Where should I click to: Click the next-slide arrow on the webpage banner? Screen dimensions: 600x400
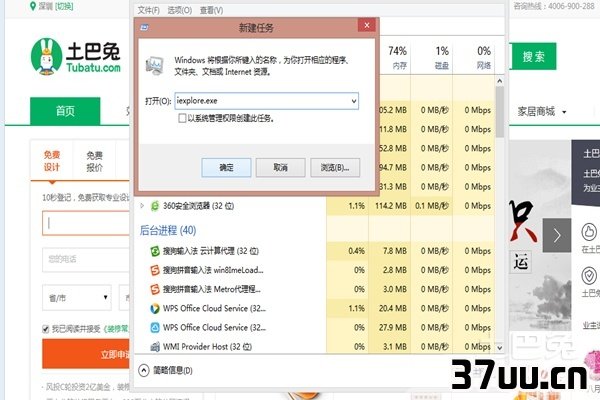[x=557, y=235]
